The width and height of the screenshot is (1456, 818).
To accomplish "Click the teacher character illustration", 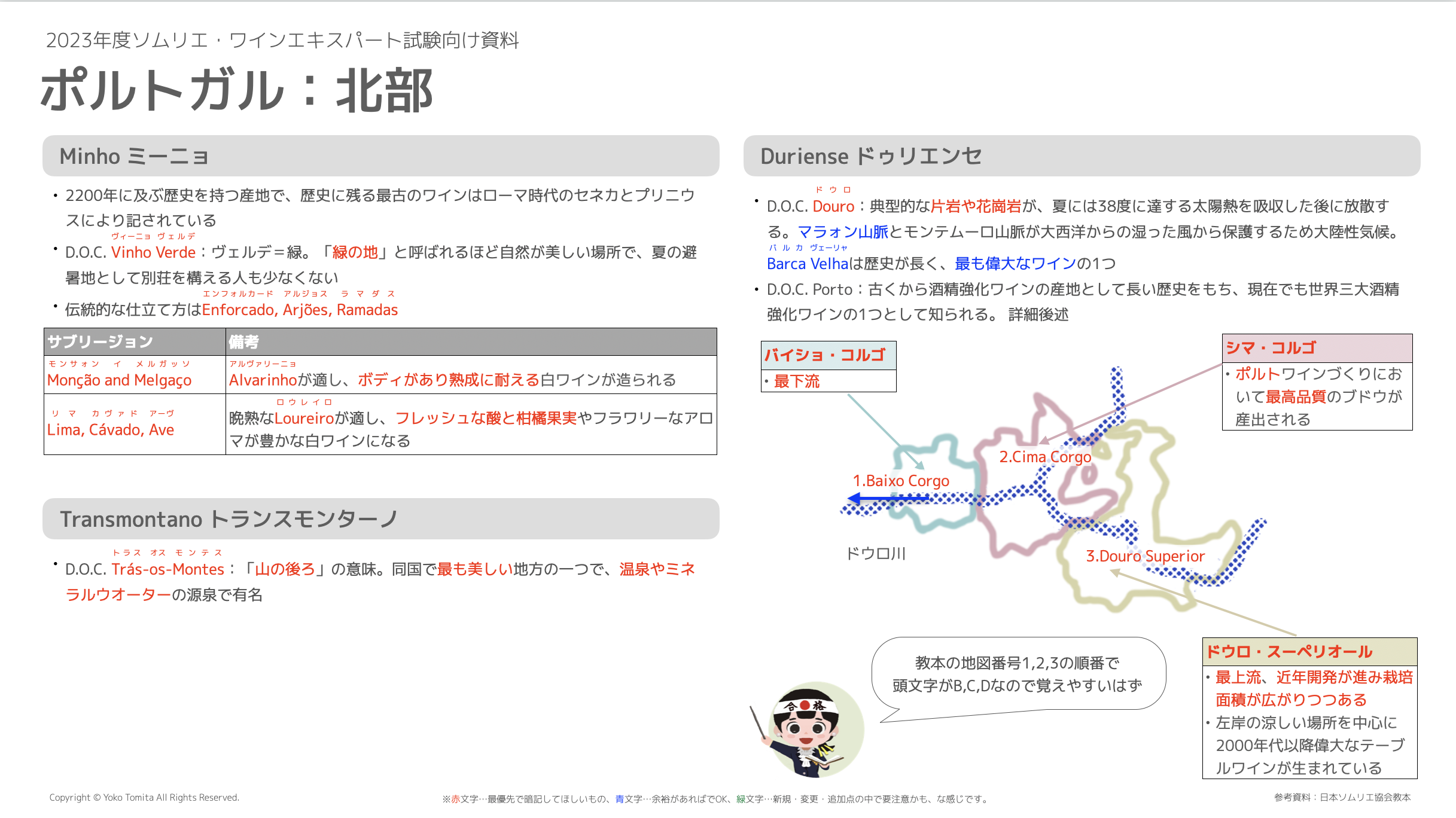I will pyautogui.click(x=807, y=730).
